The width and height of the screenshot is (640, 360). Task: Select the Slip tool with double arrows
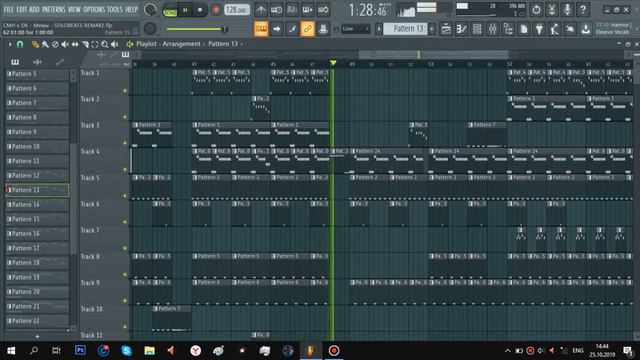pos(75,44)
